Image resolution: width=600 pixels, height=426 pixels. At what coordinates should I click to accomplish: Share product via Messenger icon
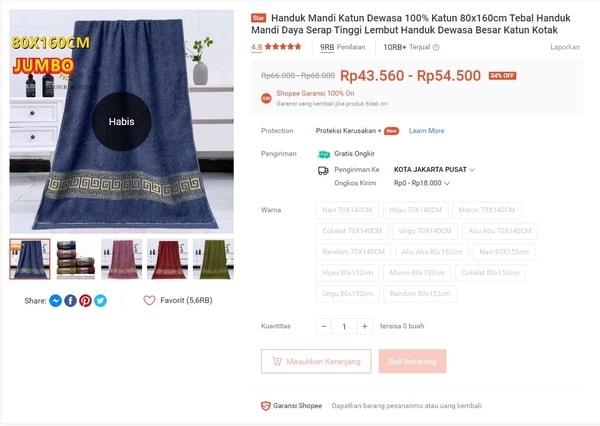pyautogui.click(x=55, y=301)
